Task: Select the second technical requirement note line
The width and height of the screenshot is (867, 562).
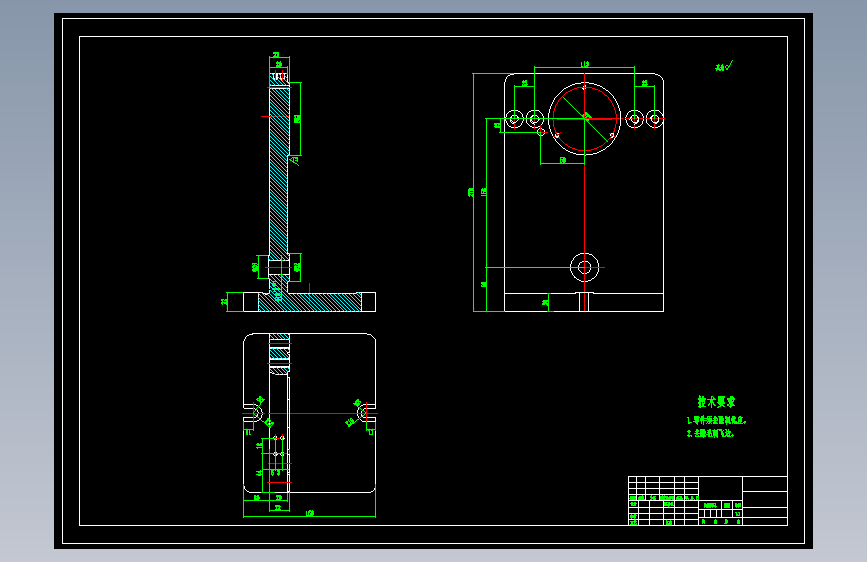Action: pos(711,434)
